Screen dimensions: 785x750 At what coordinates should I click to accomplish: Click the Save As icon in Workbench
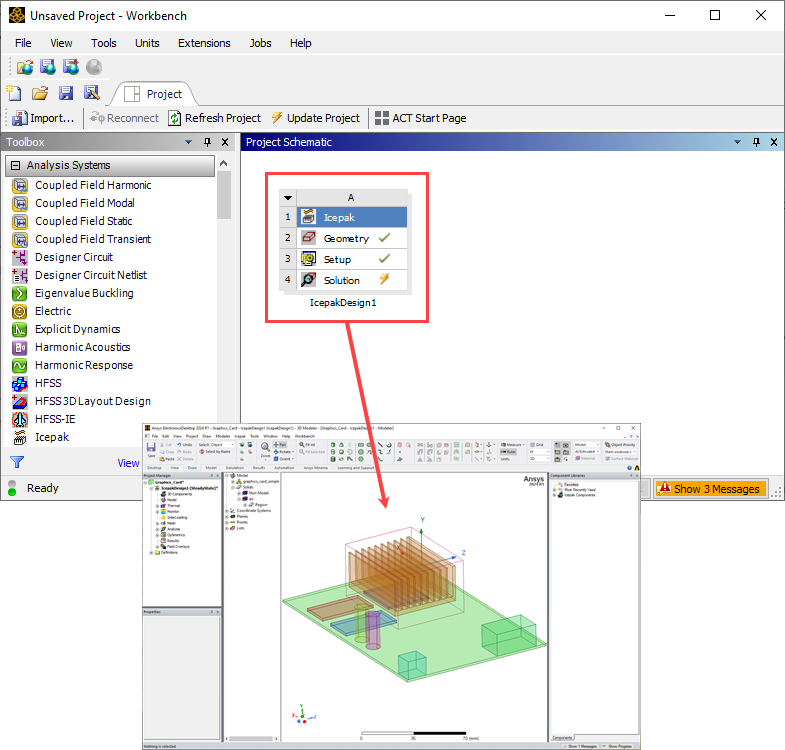(92, 93)
